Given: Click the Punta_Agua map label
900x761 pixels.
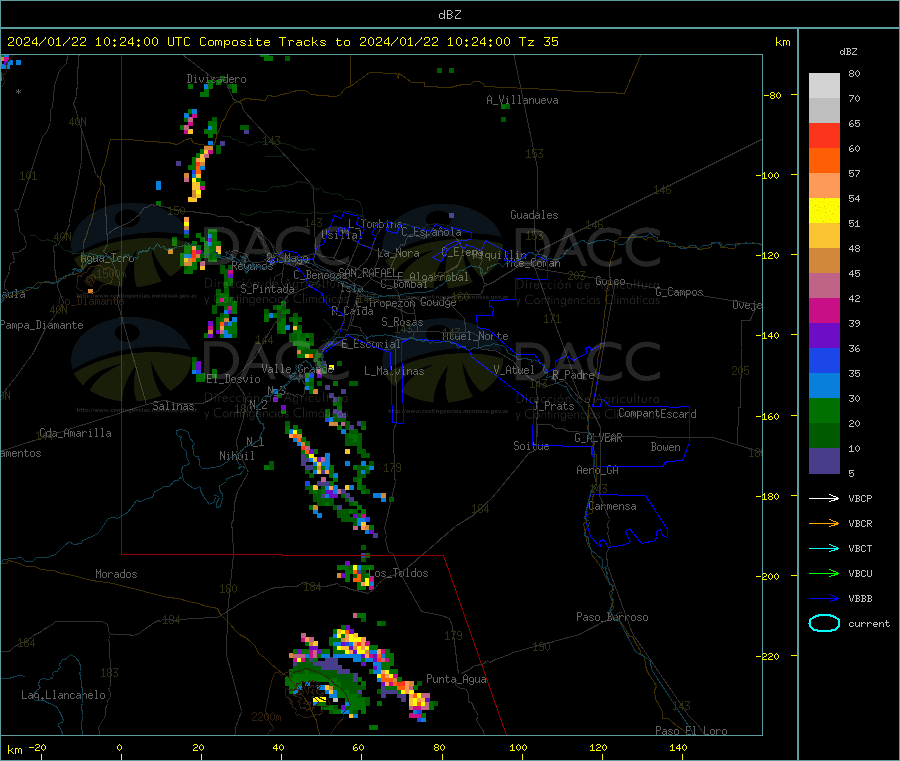Looking at the screenshot, I should [x=456, y=679].
